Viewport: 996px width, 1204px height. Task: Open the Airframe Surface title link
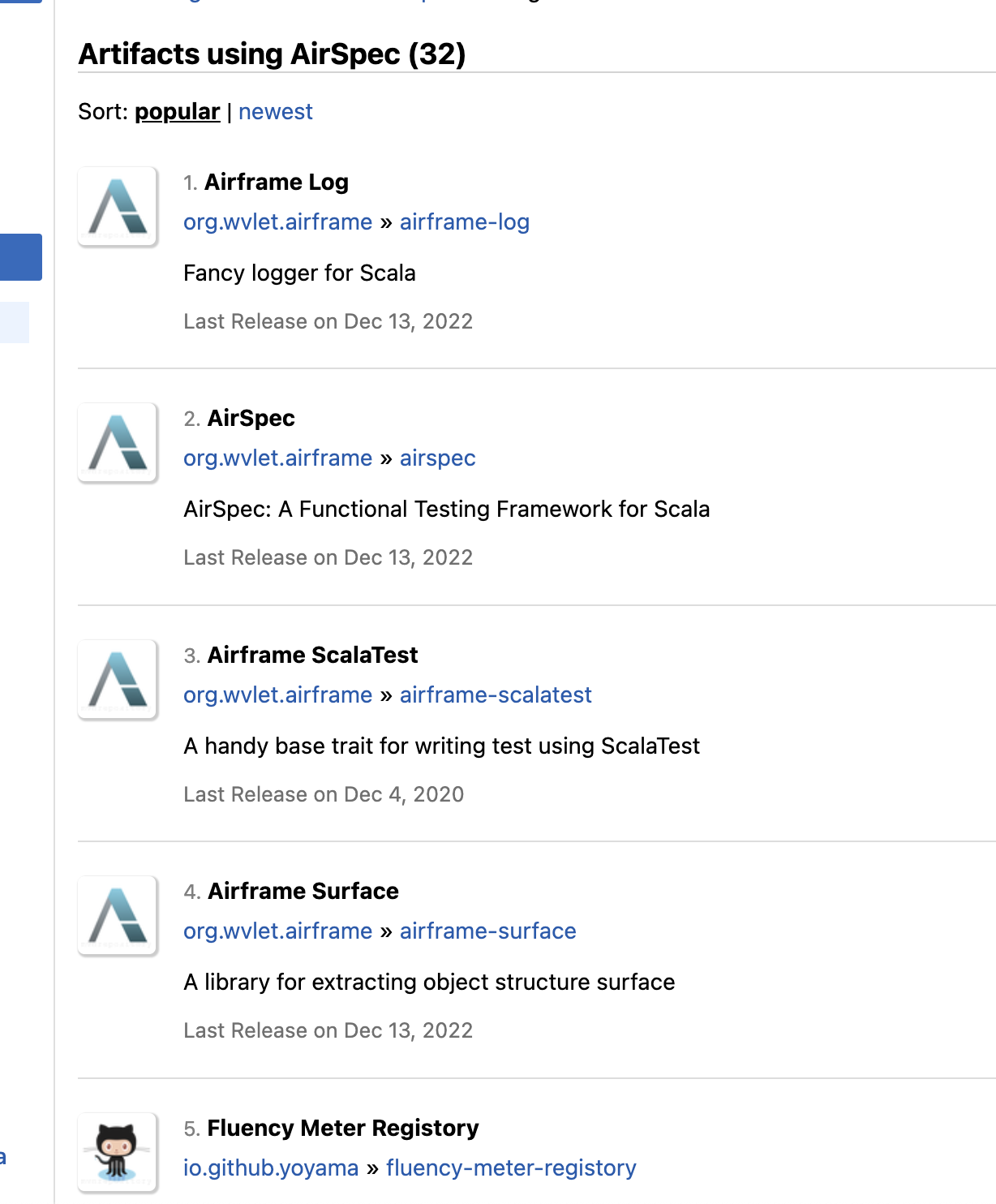(303, 891)
